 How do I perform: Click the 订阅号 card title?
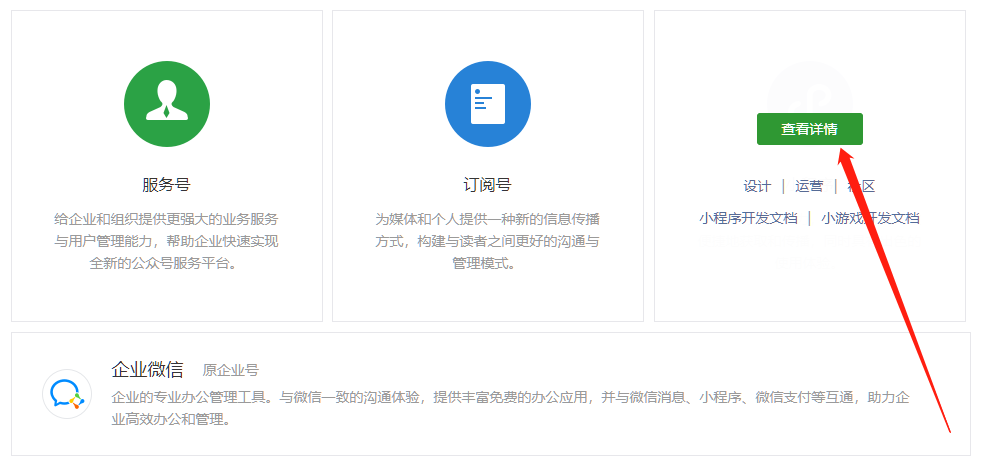click(x=488, y=185)
